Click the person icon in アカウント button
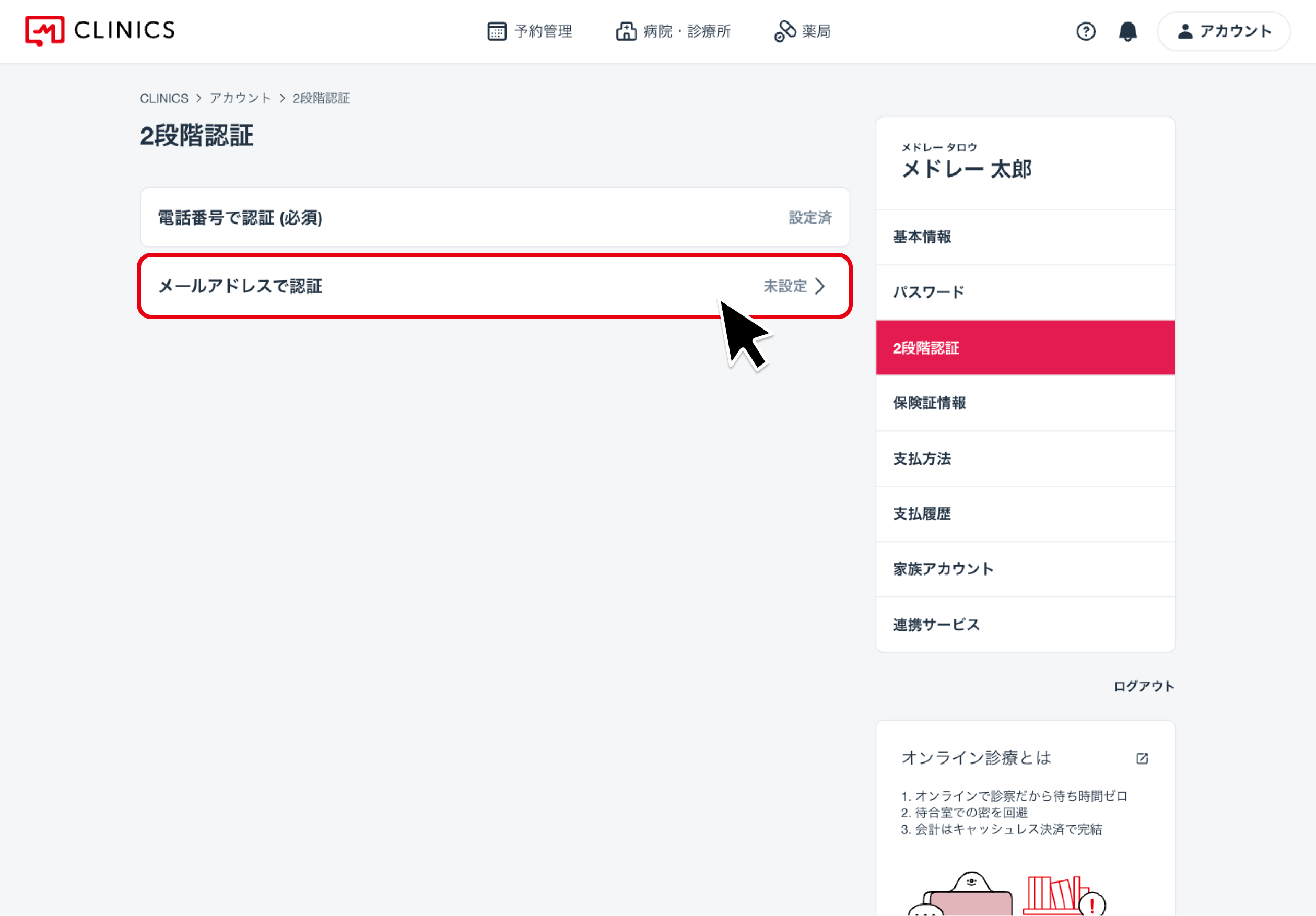 tap(1185, 31)
